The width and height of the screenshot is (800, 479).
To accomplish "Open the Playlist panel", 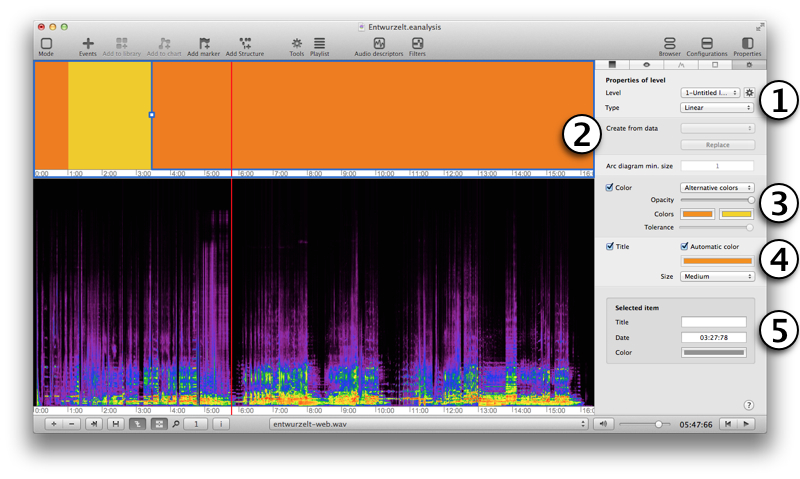I will tap(319, 44).
